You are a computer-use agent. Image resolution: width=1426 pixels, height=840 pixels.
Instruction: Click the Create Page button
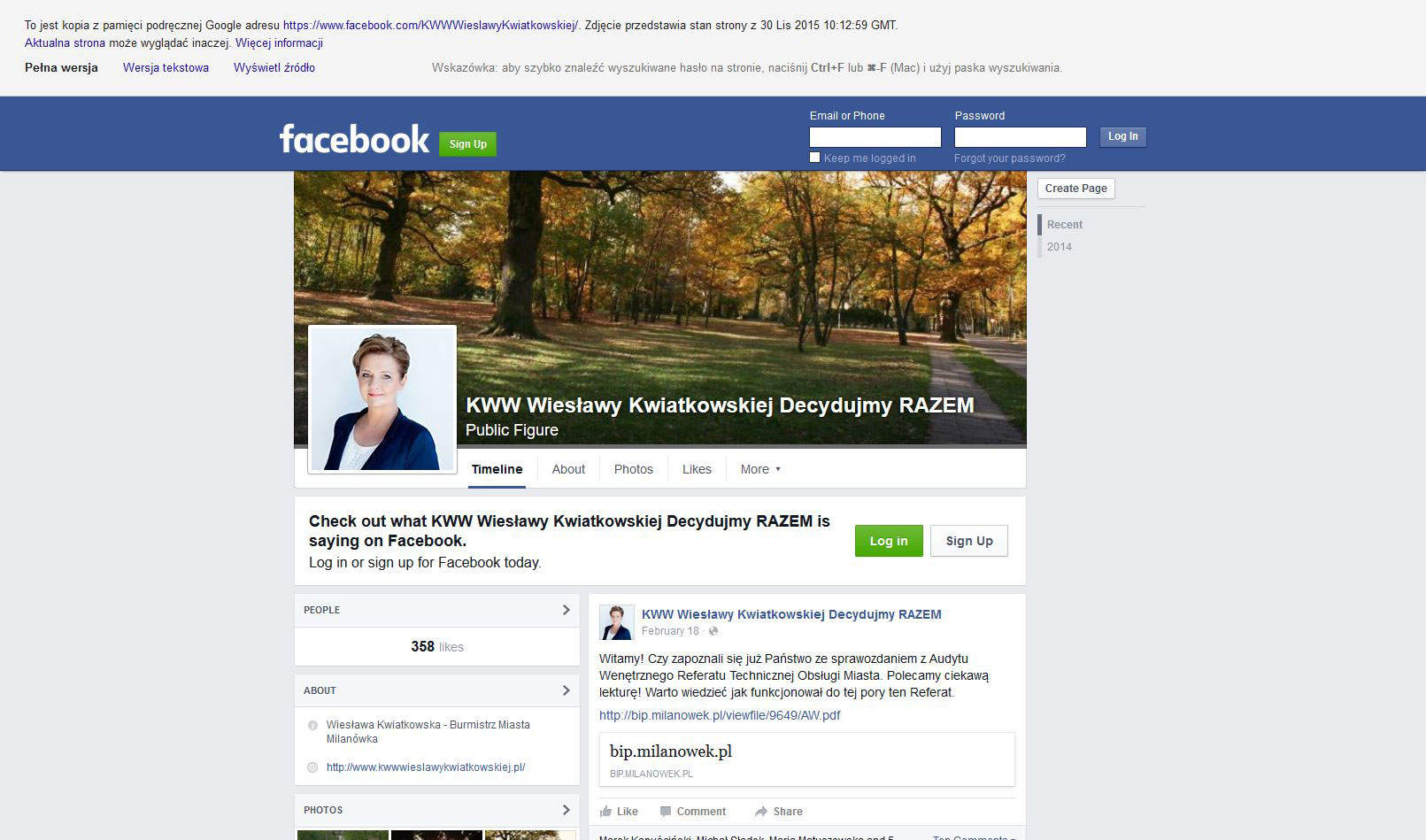point(1075,189)
